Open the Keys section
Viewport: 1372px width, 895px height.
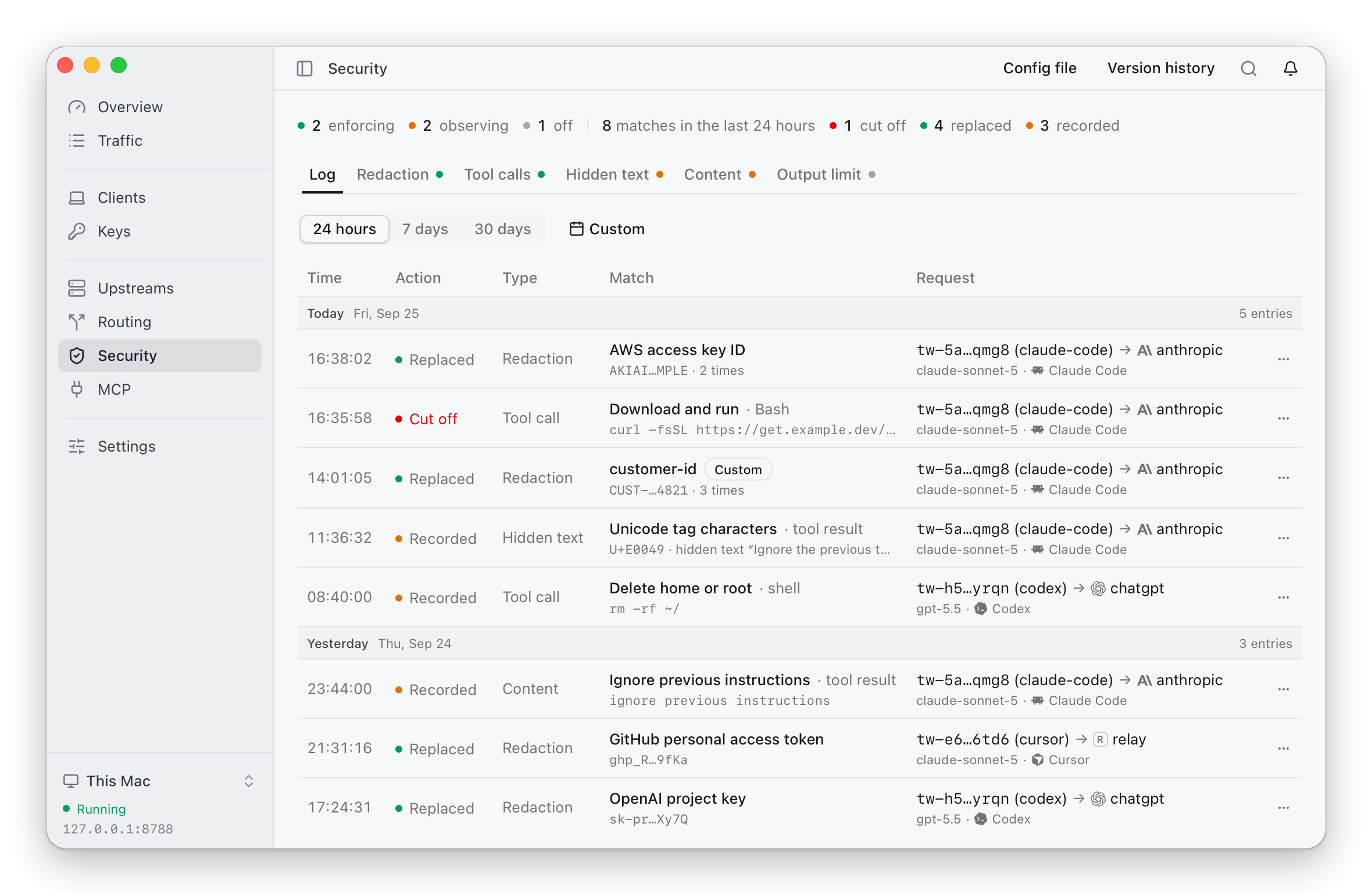click(x=160, y=231)
